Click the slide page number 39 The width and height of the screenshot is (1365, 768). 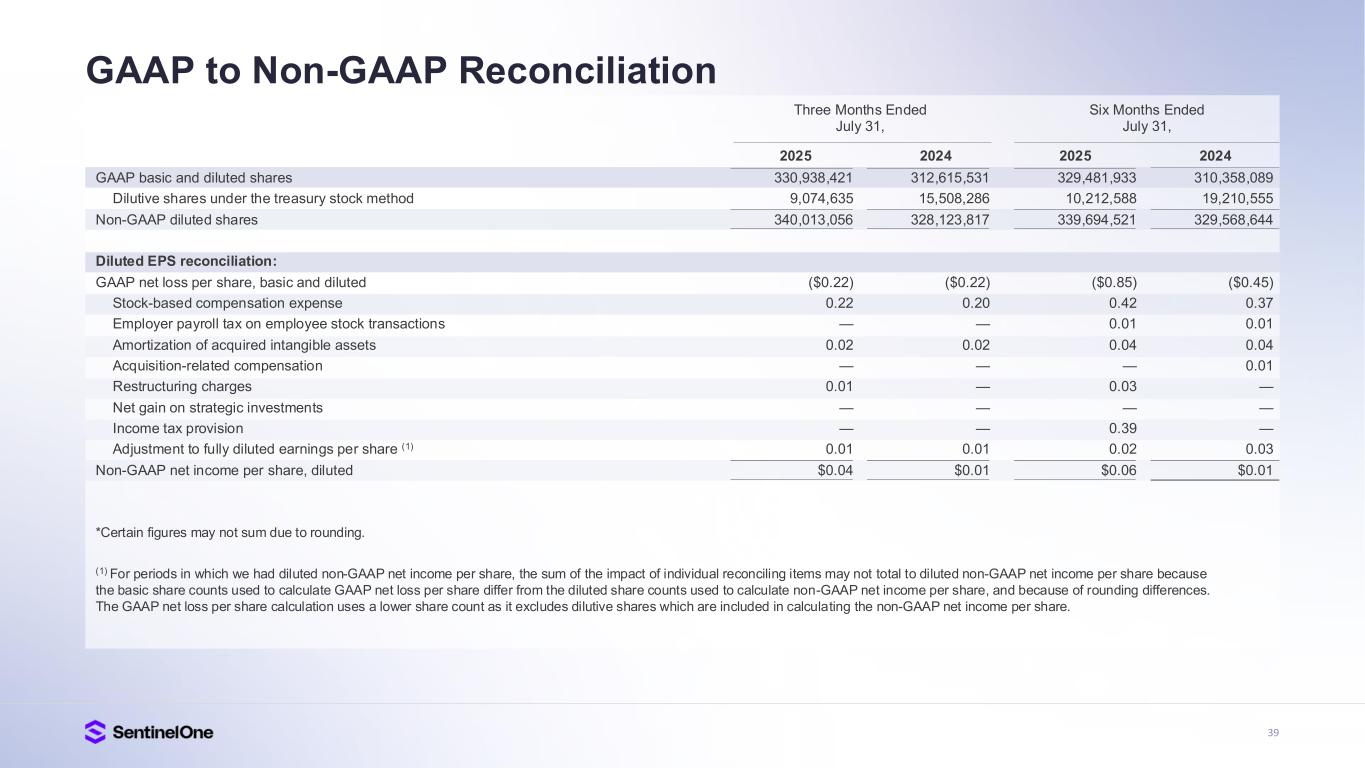(x=1272, y=733)
